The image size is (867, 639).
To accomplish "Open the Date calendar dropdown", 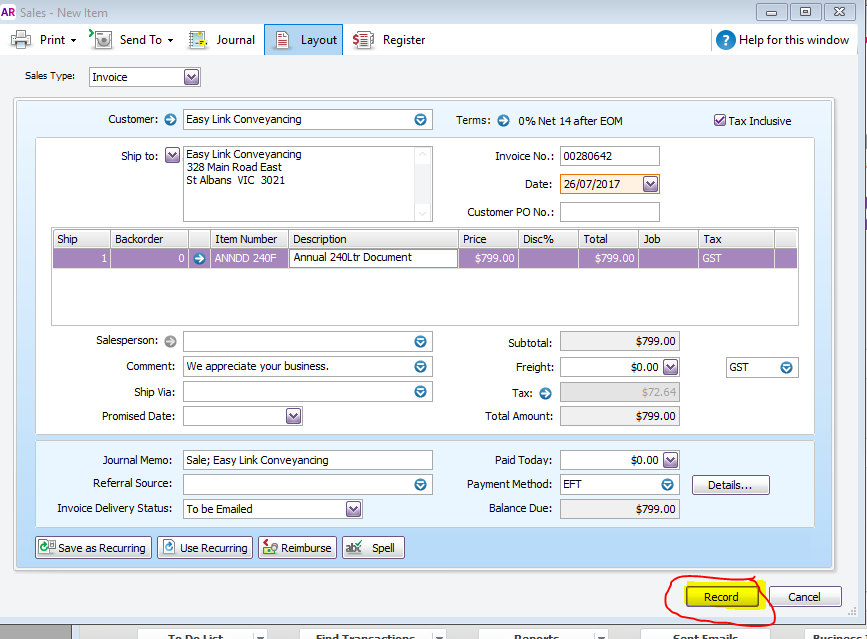I will [650, 184].
